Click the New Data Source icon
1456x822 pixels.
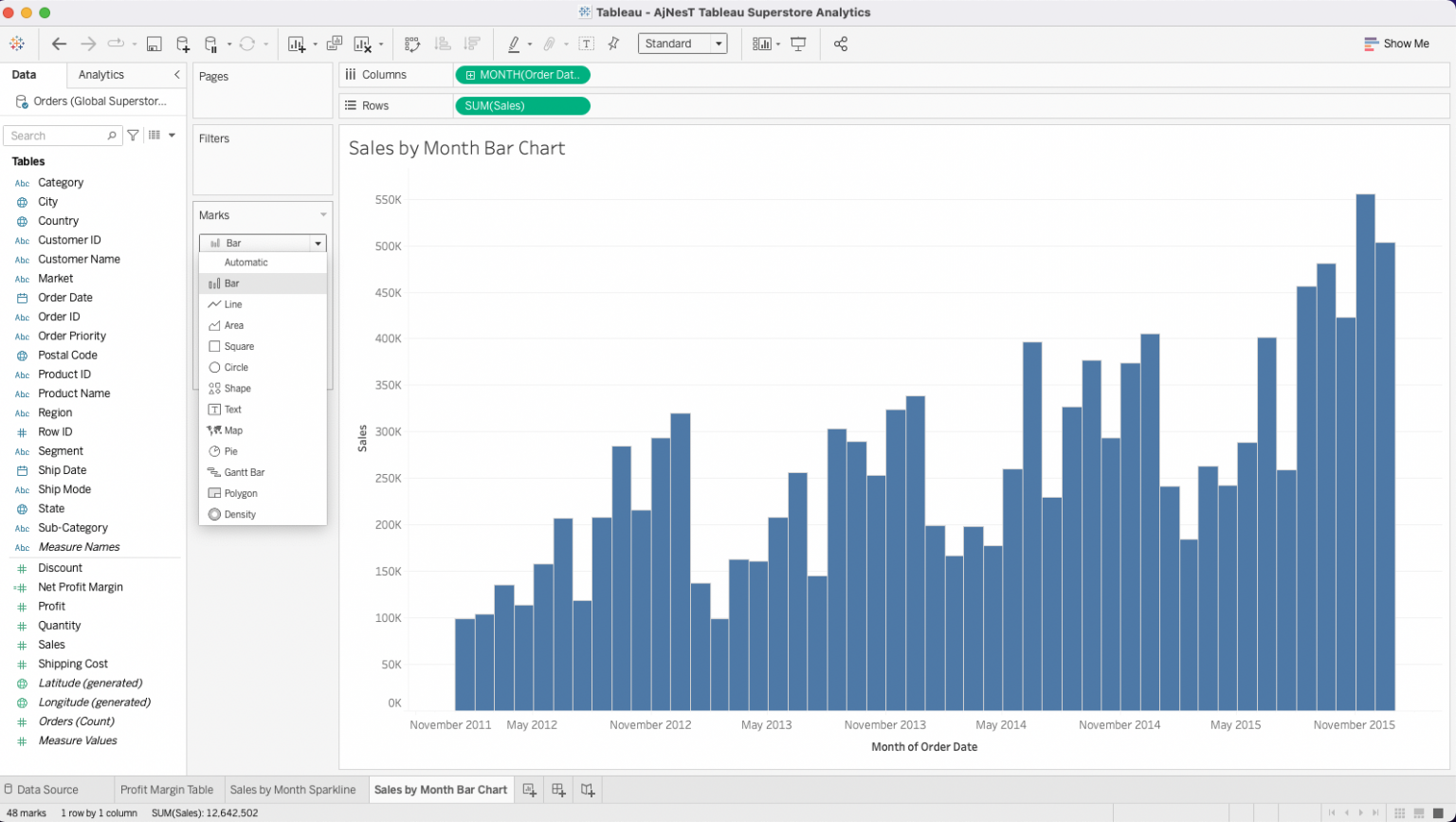click(183, 44)
